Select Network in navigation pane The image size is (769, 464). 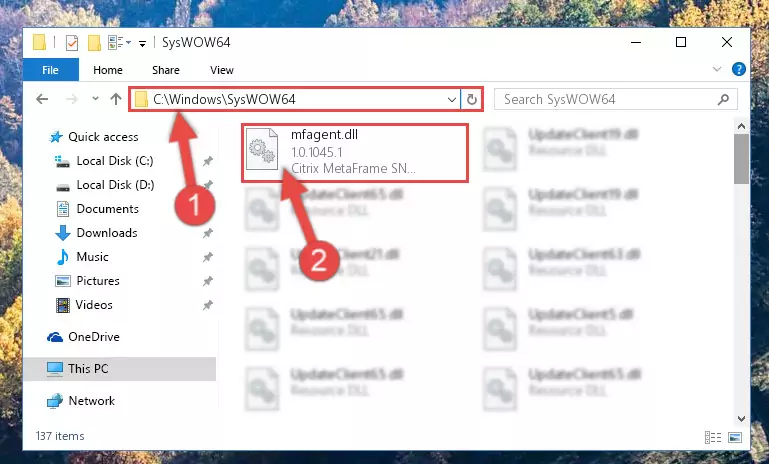coord(91,401)
